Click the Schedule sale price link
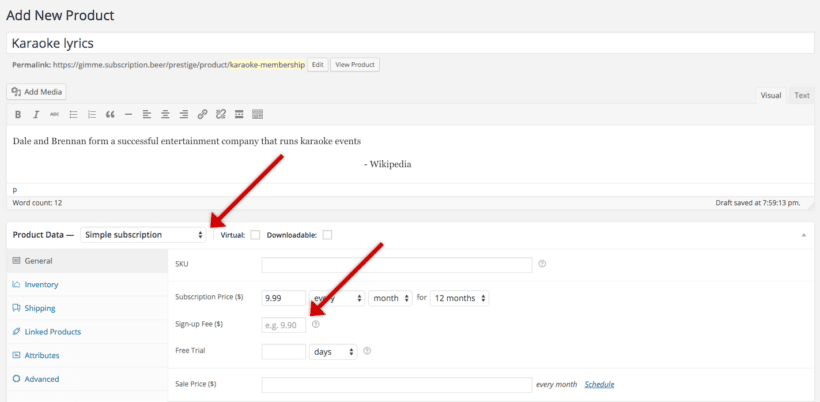 pyautogui.click(x=599, y=385)
